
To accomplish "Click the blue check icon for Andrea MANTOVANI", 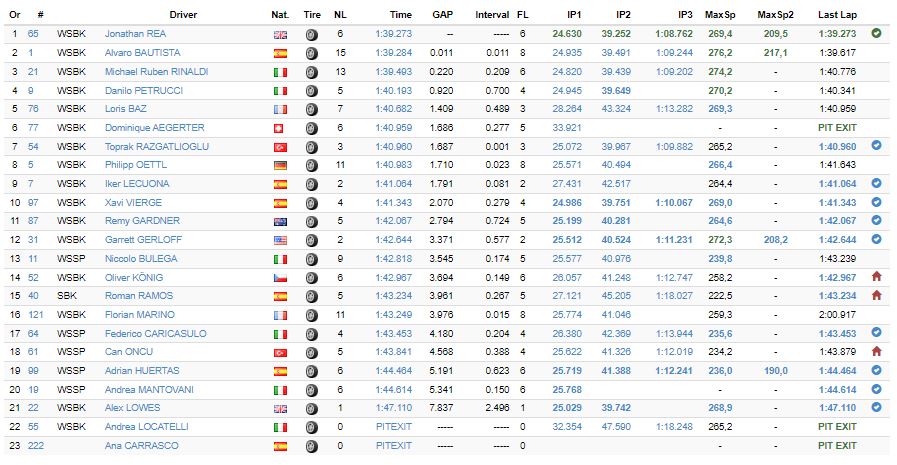I will (876, 389).
